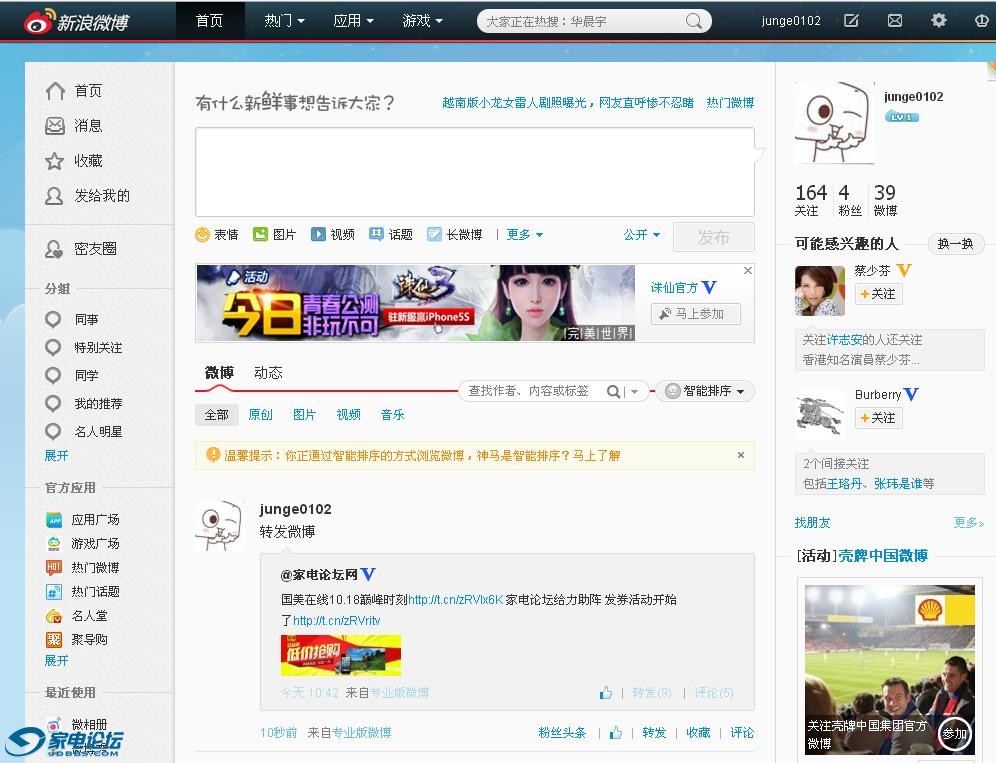Follow Burberry with 关注 button
The image size is (996, 763).
tap(878, 418)
